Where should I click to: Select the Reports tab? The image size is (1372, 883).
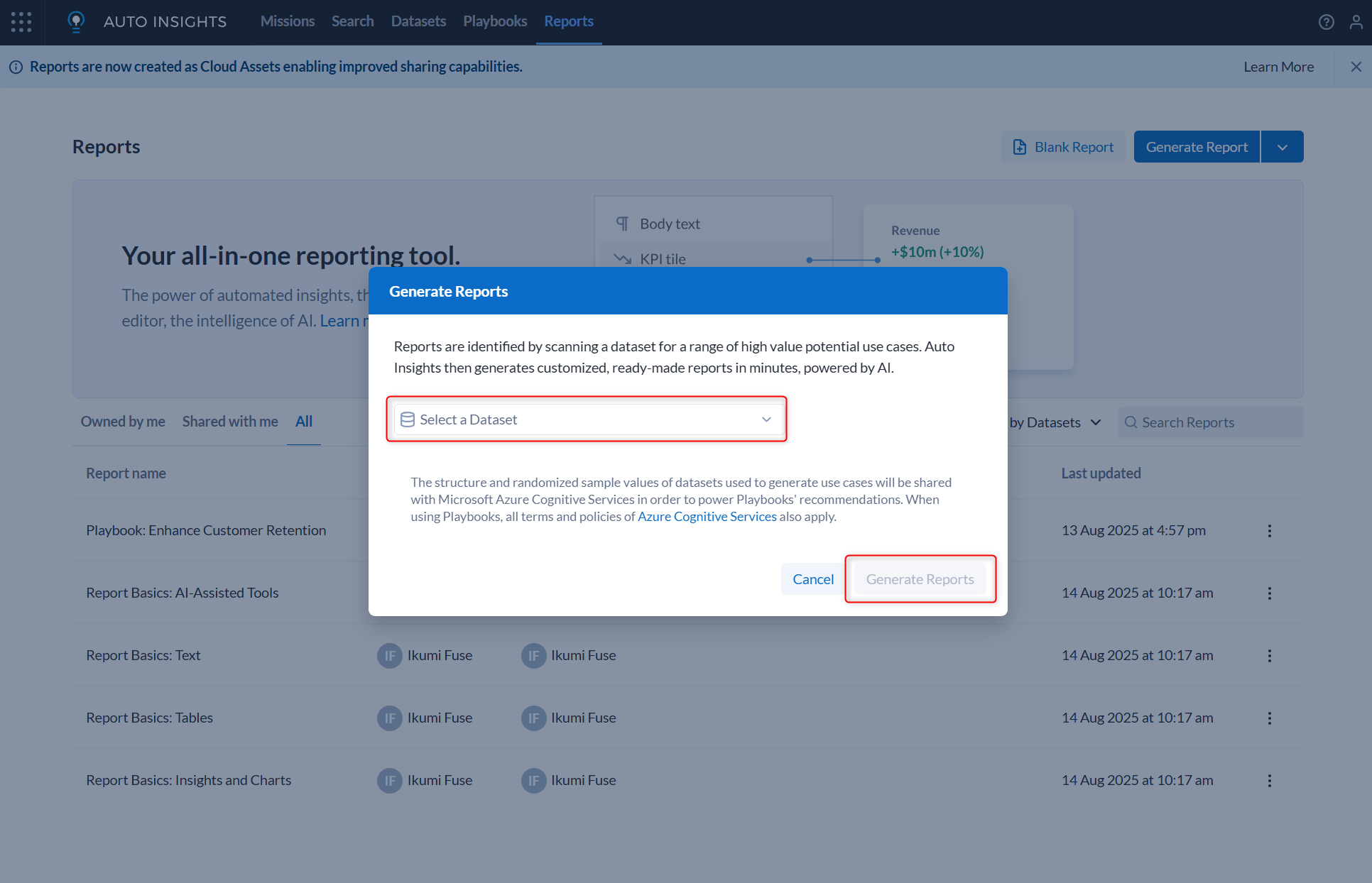569,21
